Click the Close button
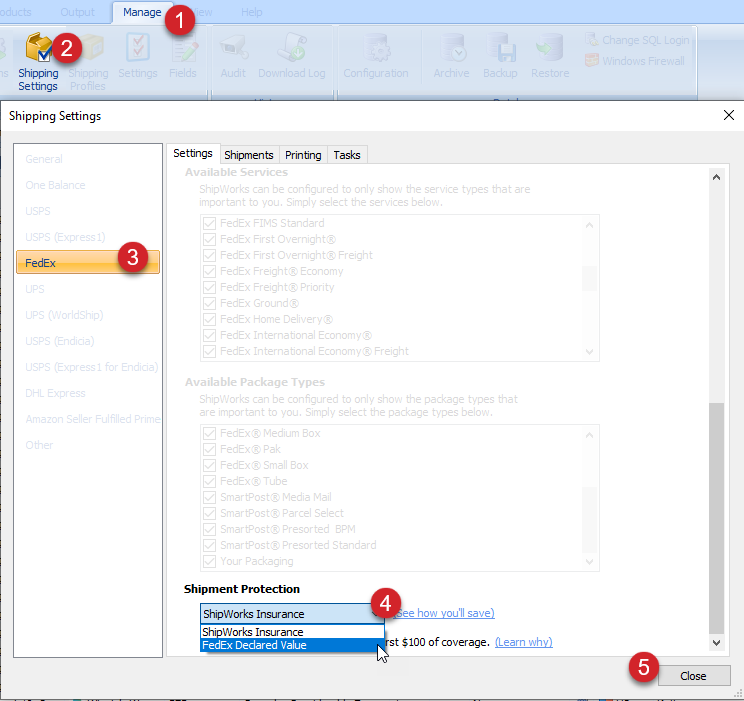Screen dimensions: 744x701 (693, 676)
